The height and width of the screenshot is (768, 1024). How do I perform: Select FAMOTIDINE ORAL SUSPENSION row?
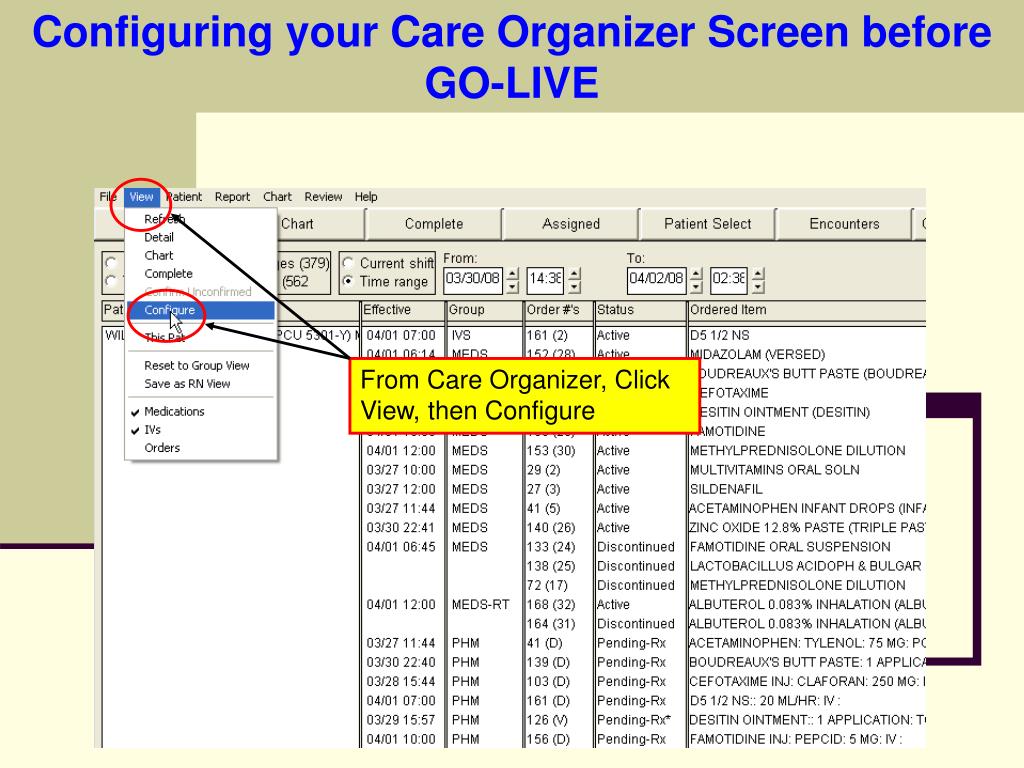coord(645,547)
